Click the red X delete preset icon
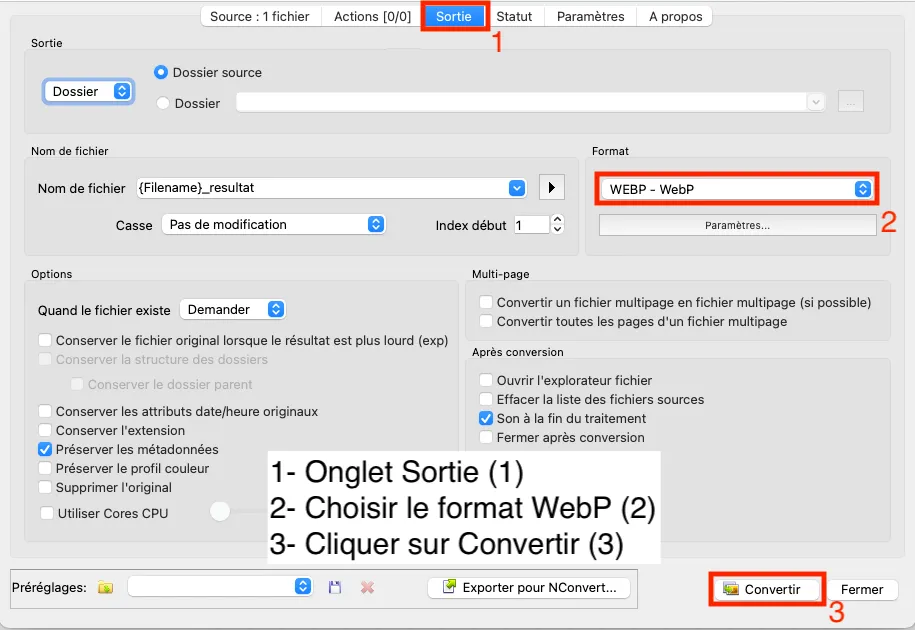Screen dimensions: 915x630 367,587
